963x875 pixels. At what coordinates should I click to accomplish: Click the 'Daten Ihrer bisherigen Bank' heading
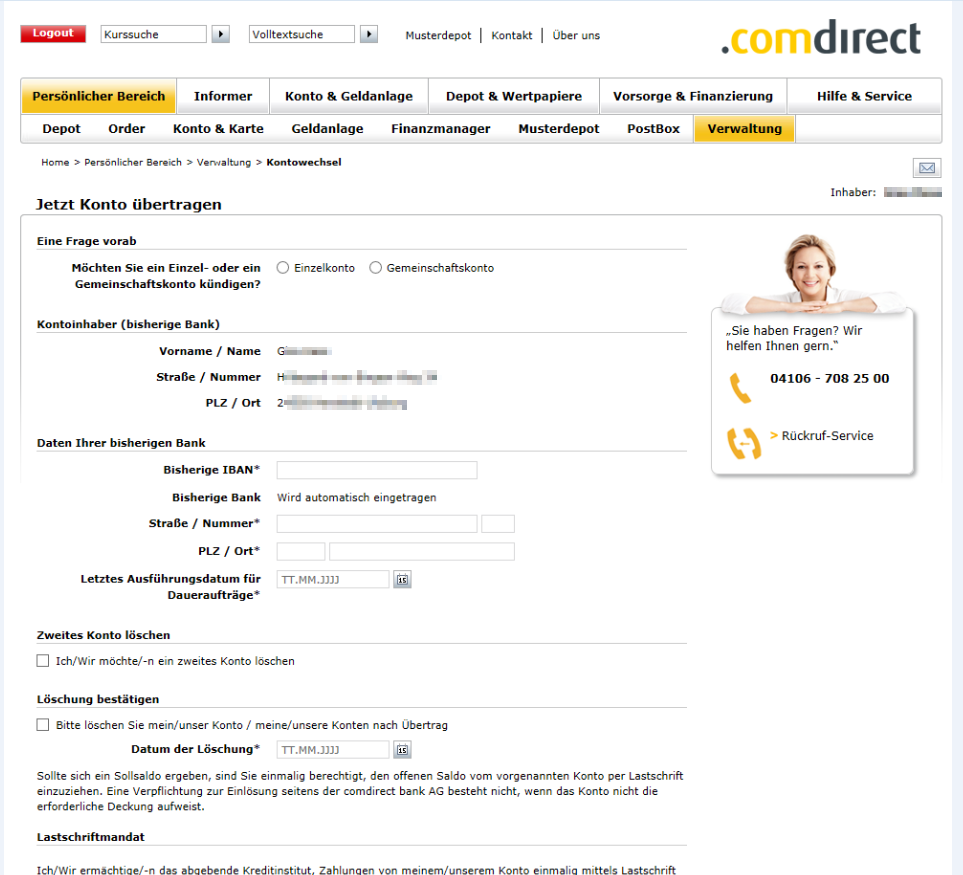121,443
